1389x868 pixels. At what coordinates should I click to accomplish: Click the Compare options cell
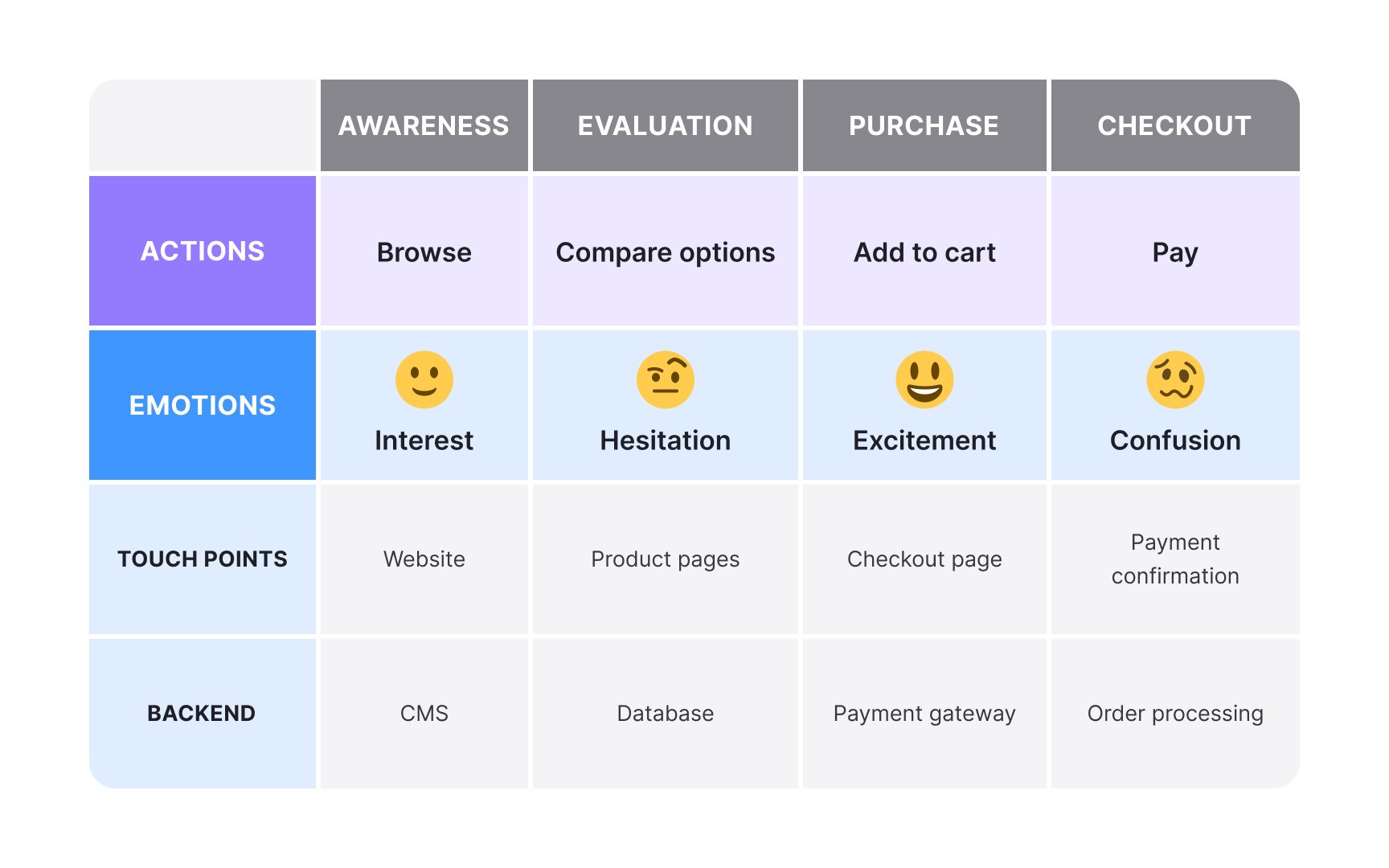(x=666, y=252)
